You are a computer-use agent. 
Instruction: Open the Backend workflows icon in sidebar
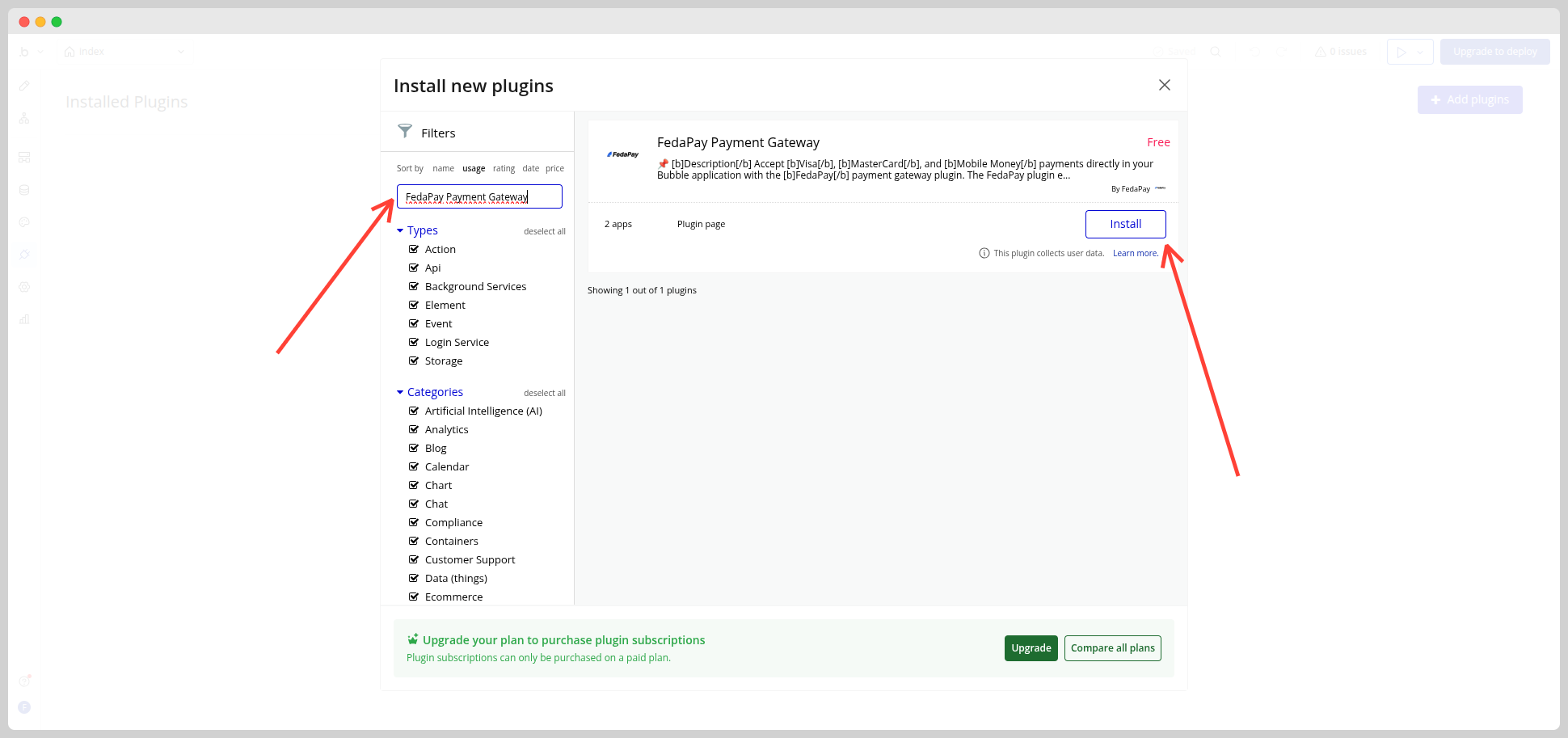point(24,157)
